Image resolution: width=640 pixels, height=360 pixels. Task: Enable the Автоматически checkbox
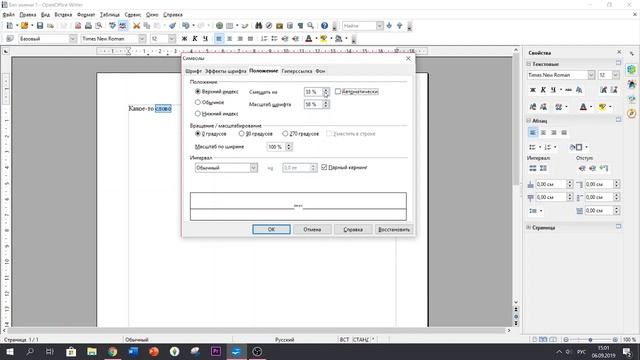pyautogui.click(x=338, y=91)
